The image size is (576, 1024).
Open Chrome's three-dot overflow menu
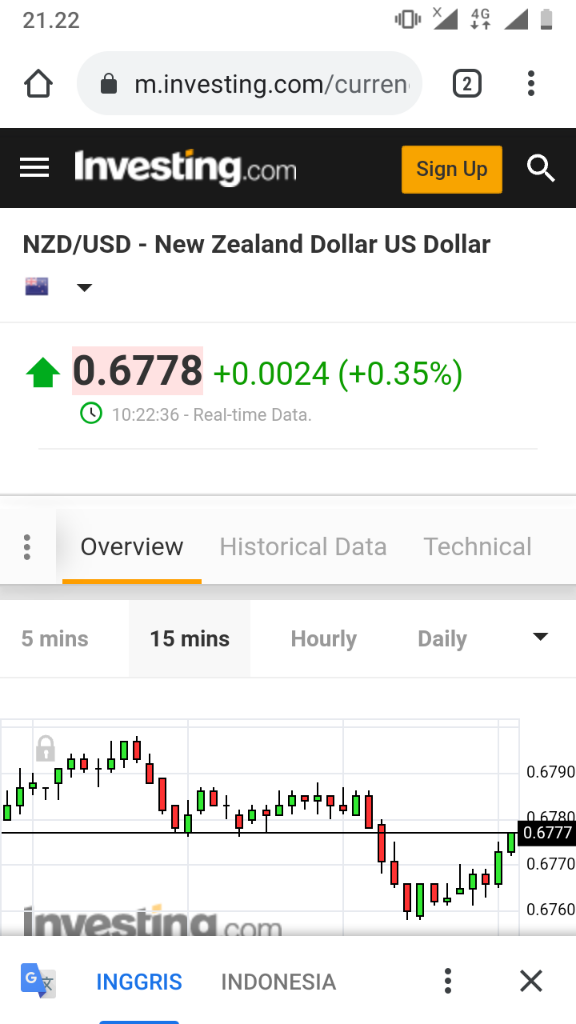point(531,84)
